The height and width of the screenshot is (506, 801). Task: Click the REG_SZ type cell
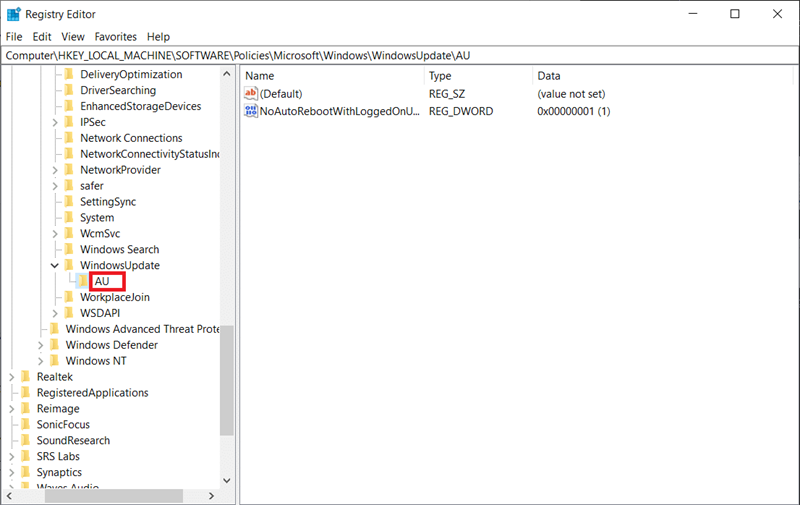(x=446, y=93)
